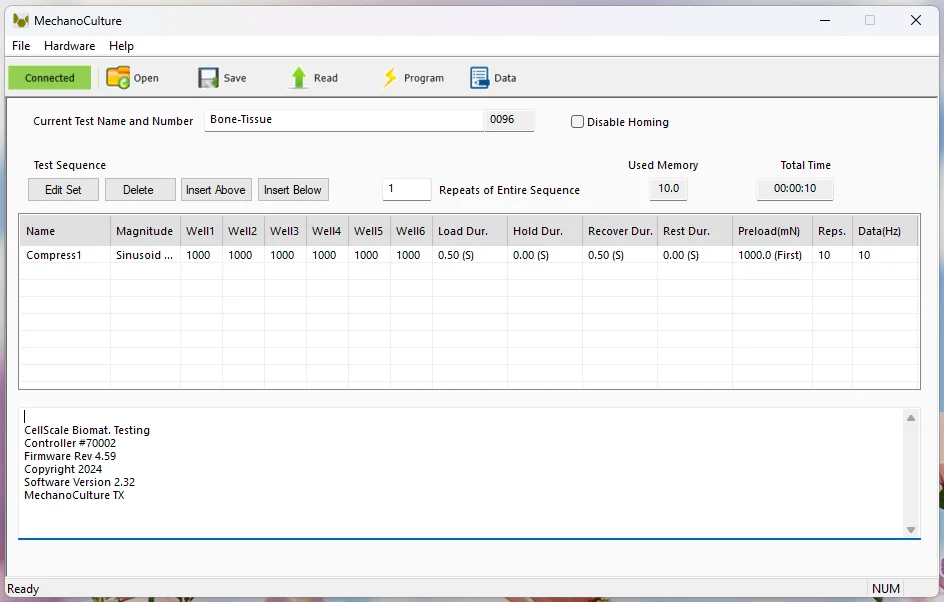Click the Reps. value 10 cell
The width and height of the screenshot is (944, 602).
[x=832, y=255]
